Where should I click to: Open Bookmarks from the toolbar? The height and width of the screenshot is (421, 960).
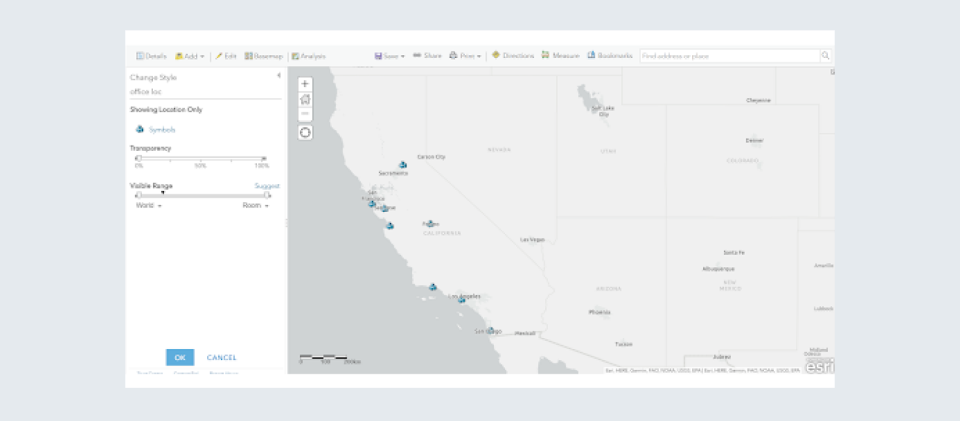609,56
